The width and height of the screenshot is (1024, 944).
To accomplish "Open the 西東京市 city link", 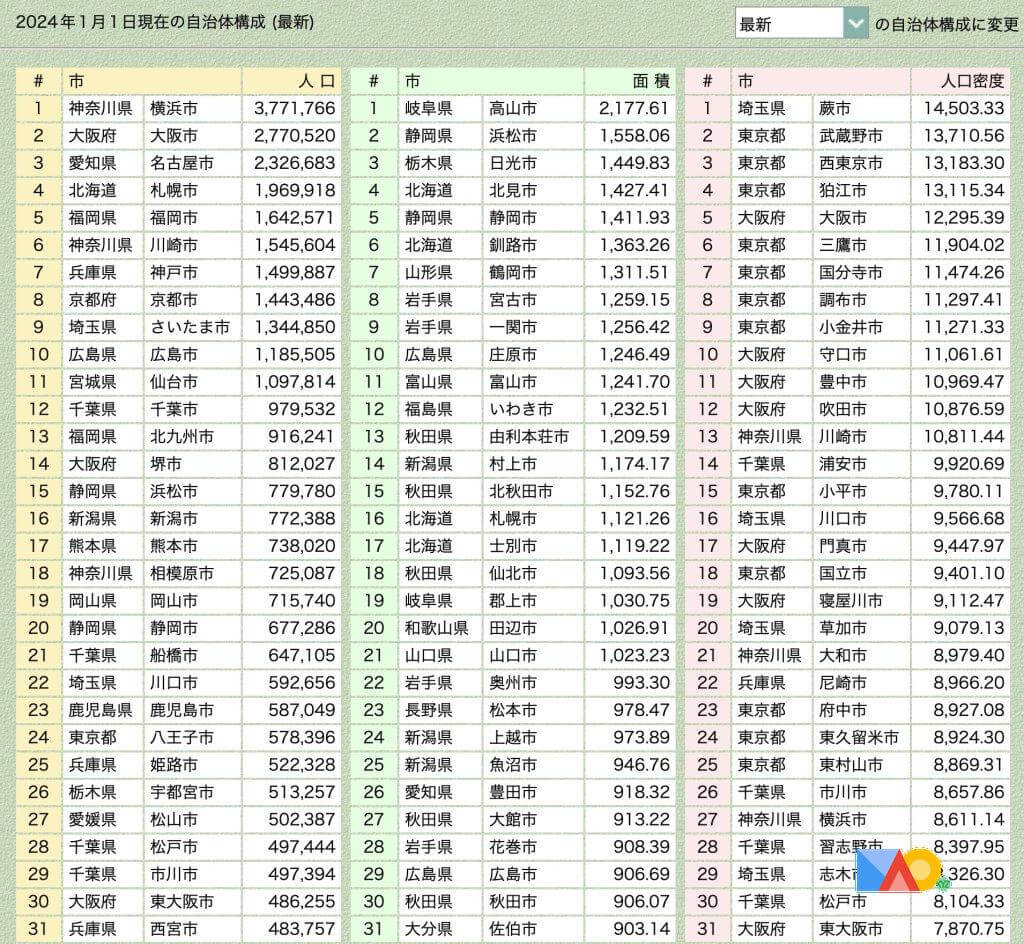I will (850, 163).
